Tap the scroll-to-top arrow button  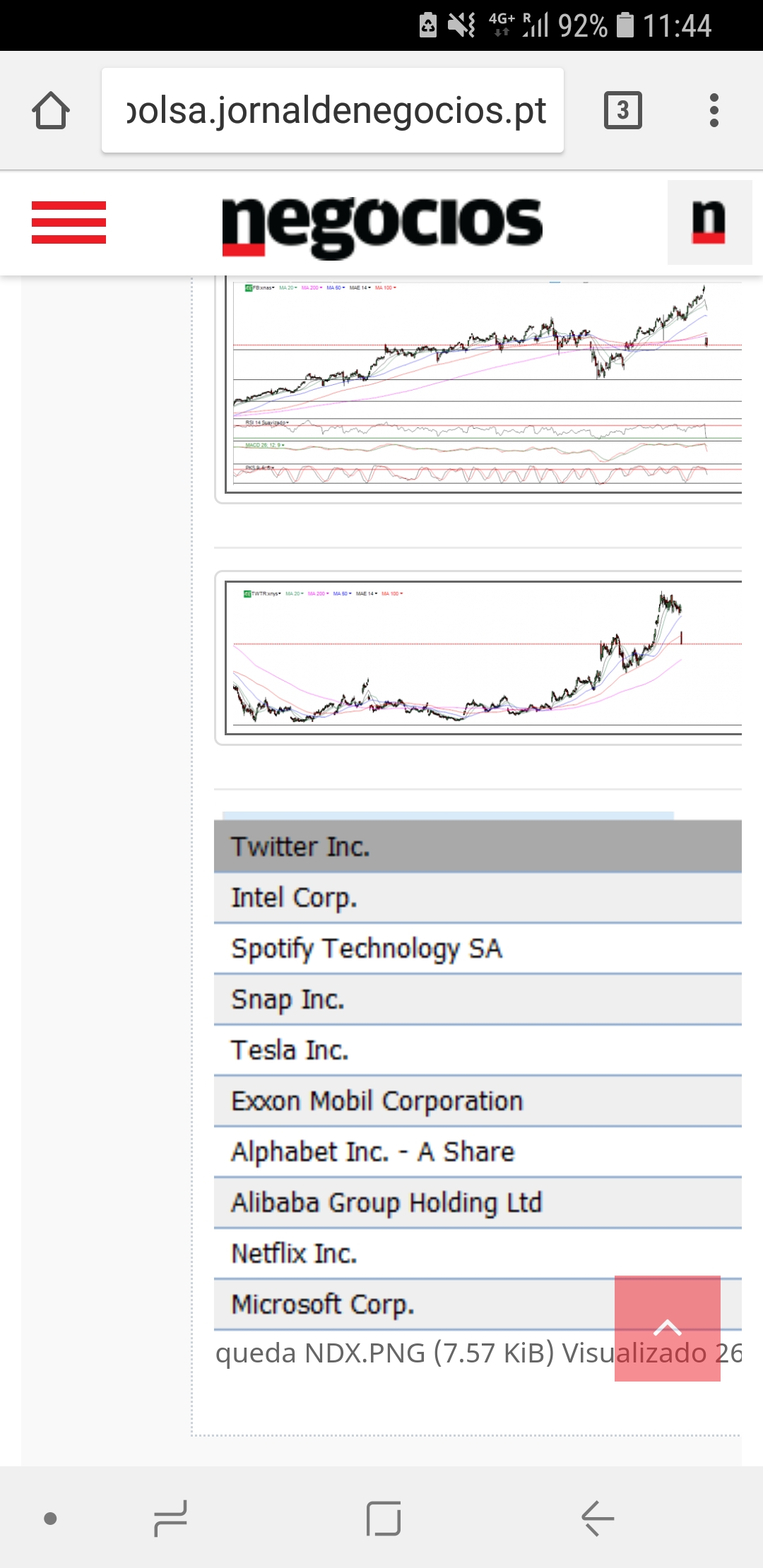(667, 1328)
